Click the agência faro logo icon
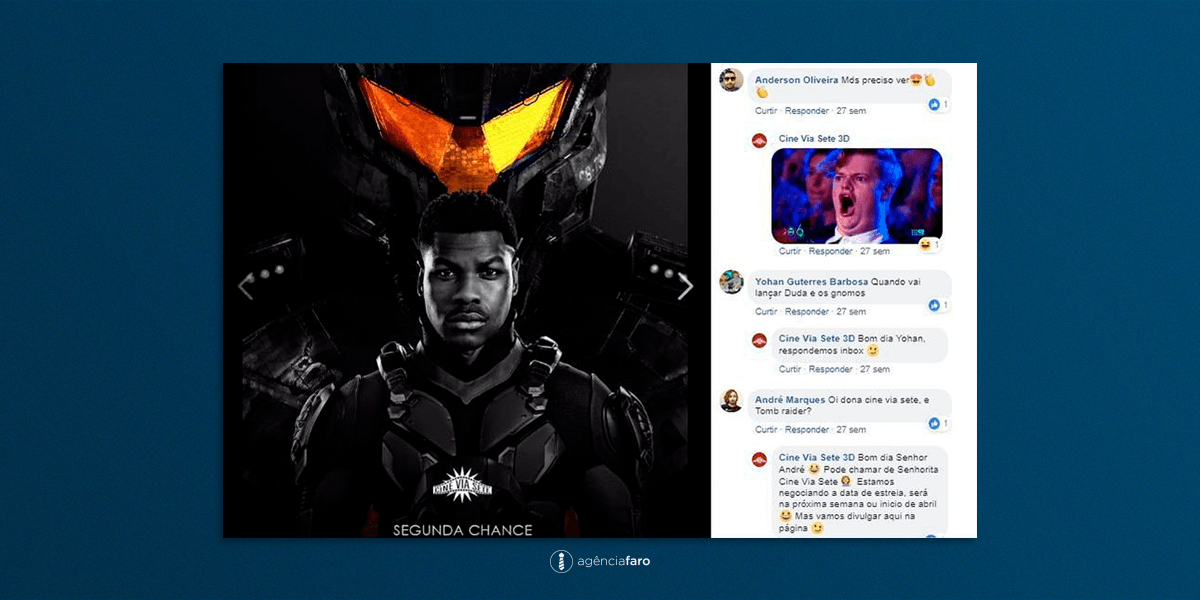Viewport: 1200px width, 600px height. coord(561,561)
